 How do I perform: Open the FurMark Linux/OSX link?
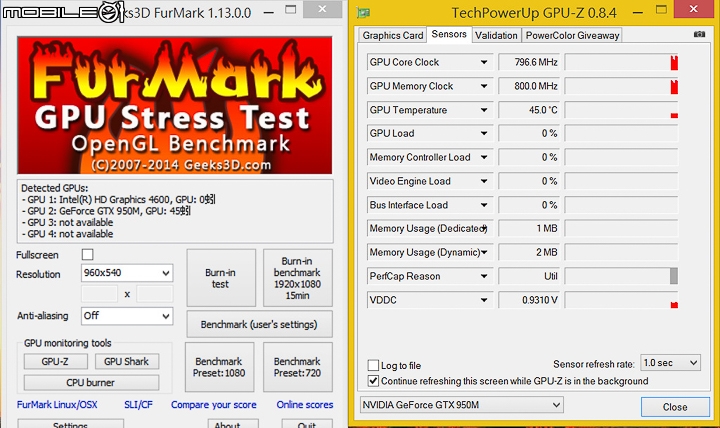57,405
